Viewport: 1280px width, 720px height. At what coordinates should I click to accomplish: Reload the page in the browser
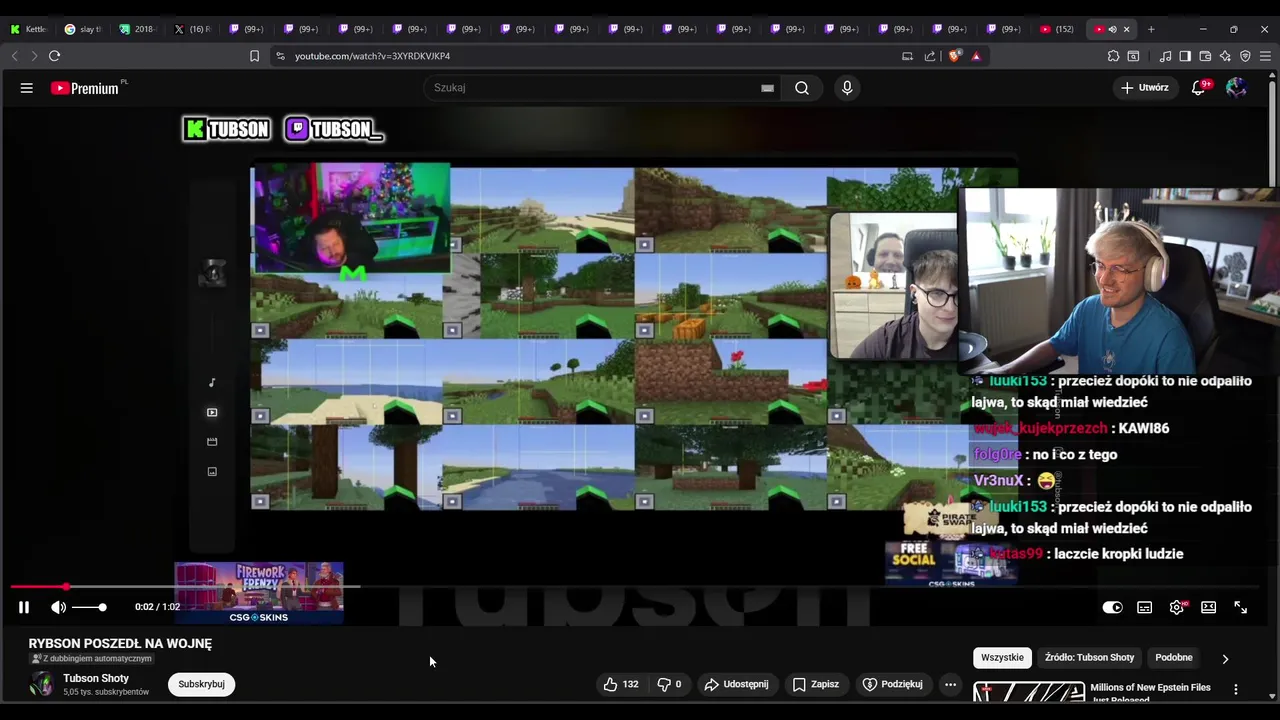pyautogui.click(x=54, y=56)
